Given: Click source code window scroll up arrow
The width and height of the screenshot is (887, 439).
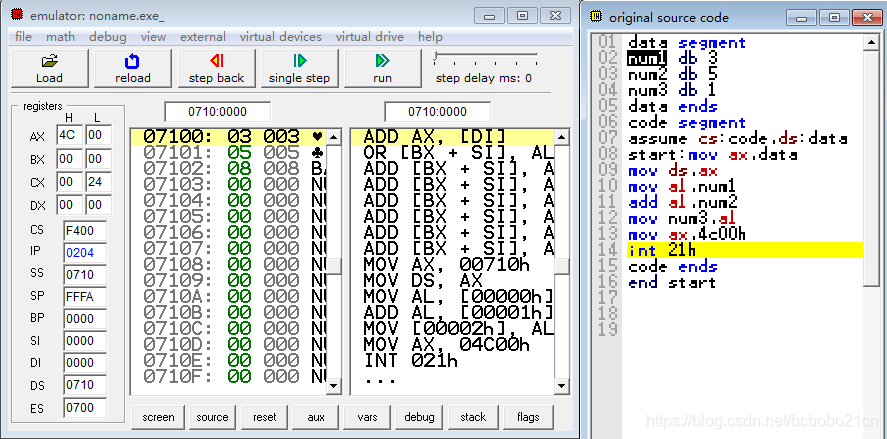Looking at the screenshot, I should [x=871, y=42].
